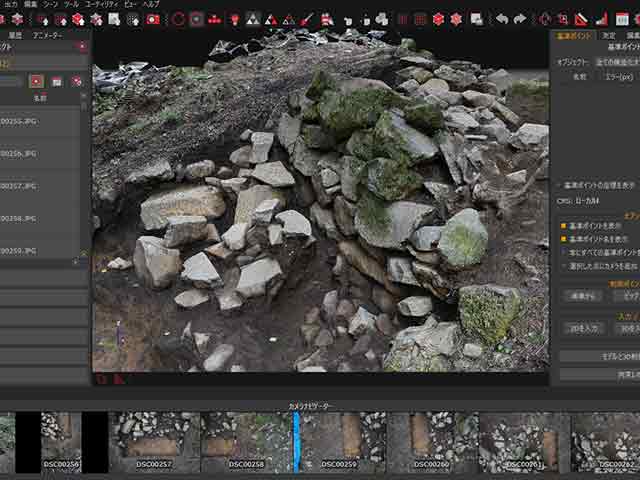Open the DSC00260 thumbnail
Viewport: 640px width, 480px height.
tap(432, 442)
